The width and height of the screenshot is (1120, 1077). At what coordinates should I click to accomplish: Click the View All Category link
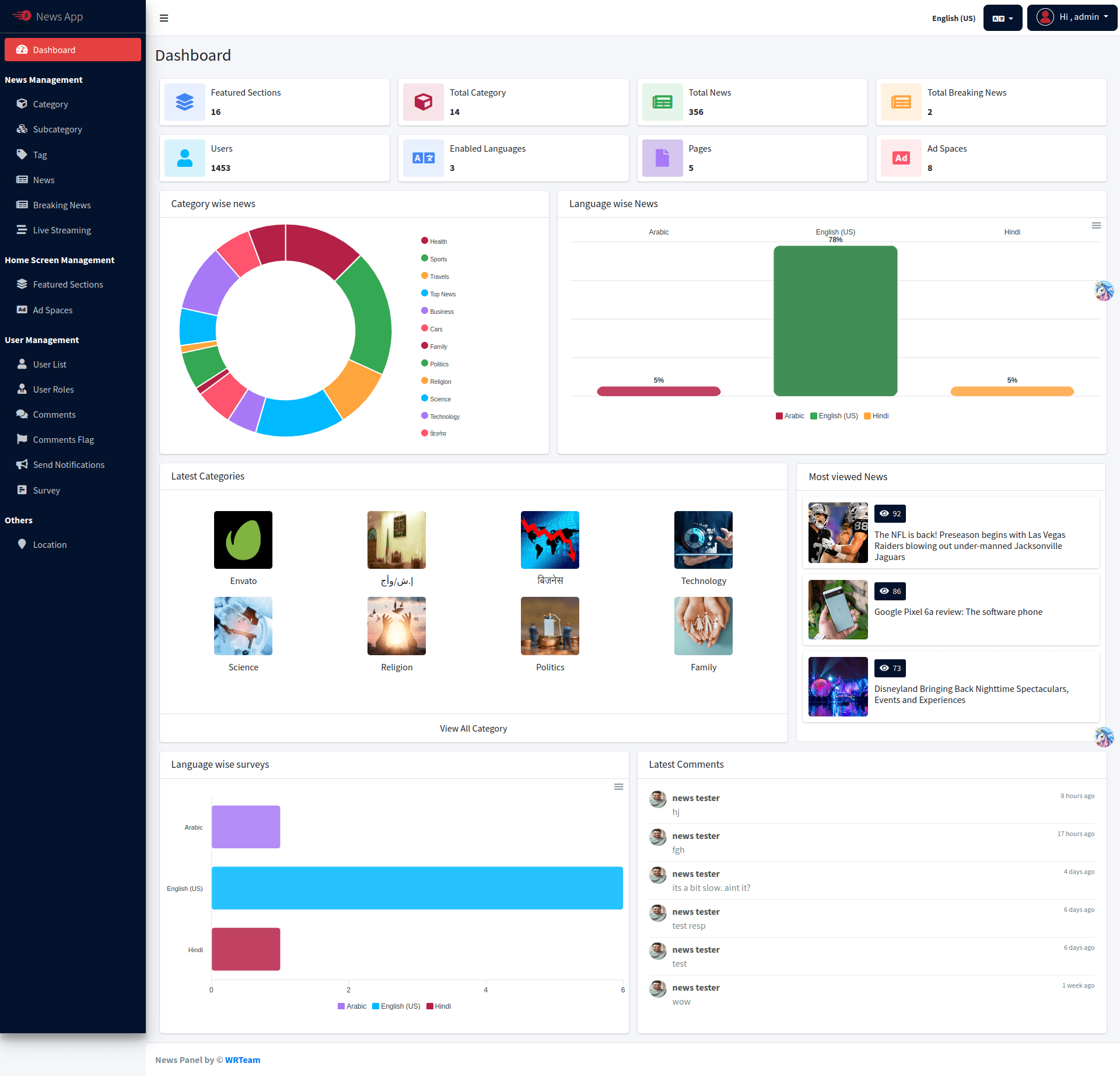point(473,729)
